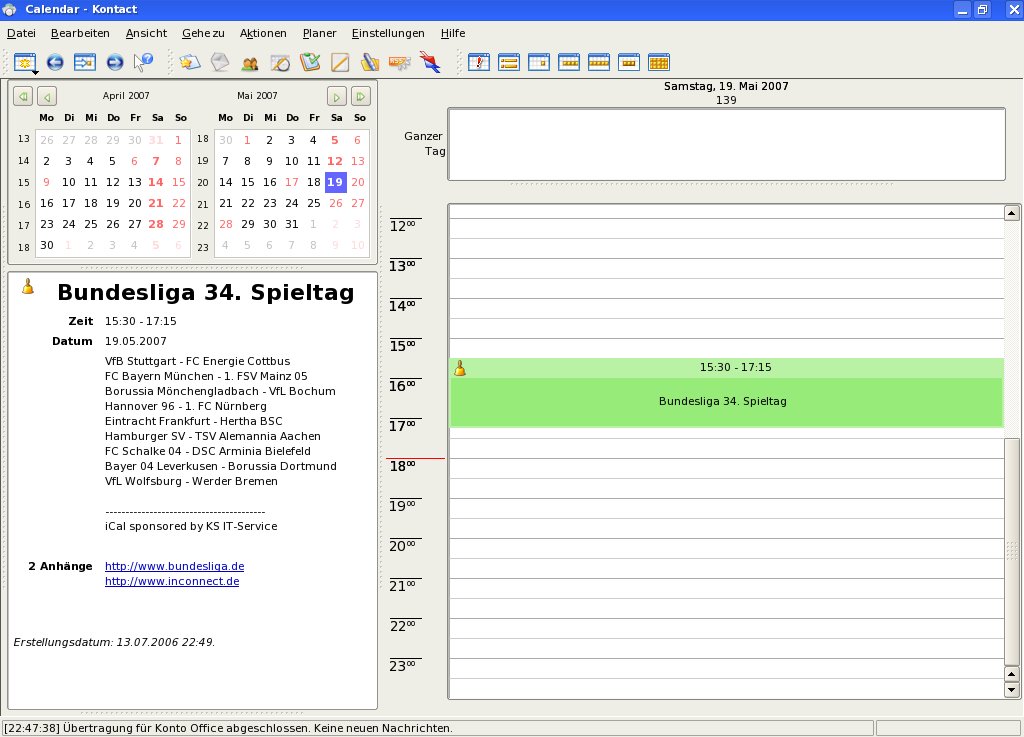Click the Erstellungsdatum: 13.07.2006 22:49 text
1024x737 pixels.
pyautogui.click(x=114, y=642)
